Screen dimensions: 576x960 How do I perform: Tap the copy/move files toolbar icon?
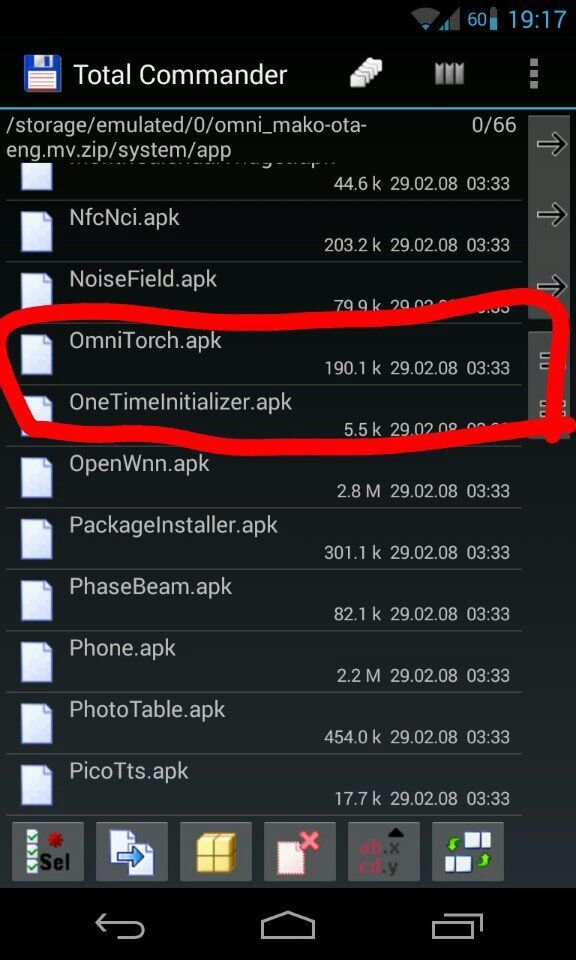(132, 852)
